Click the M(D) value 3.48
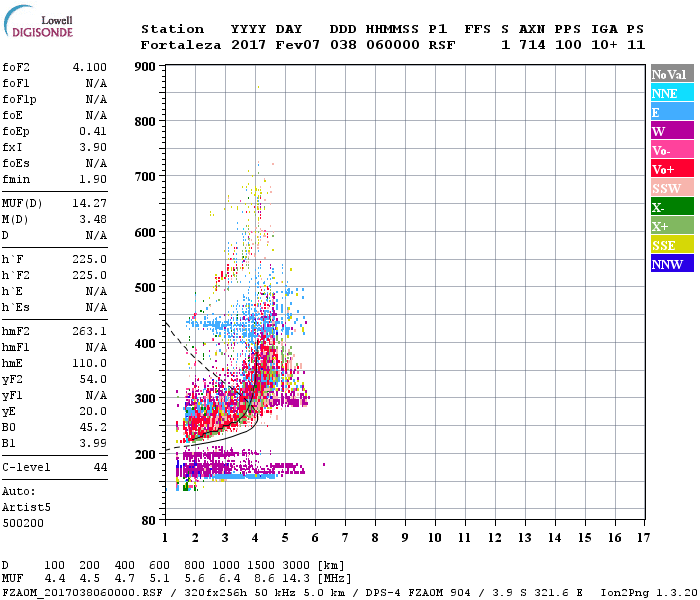This screenshot has height=600, width=700. pyautogui.click(x=93, y=219)
